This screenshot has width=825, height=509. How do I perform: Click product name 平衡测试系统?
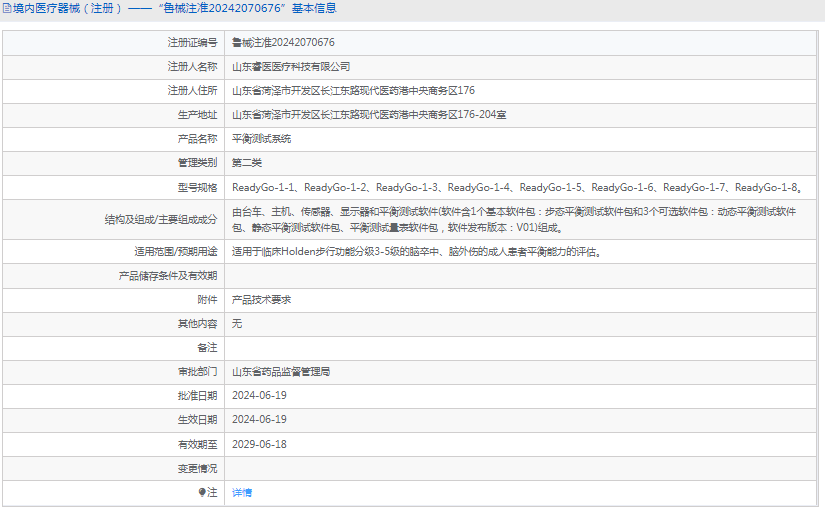click(261, 139)
